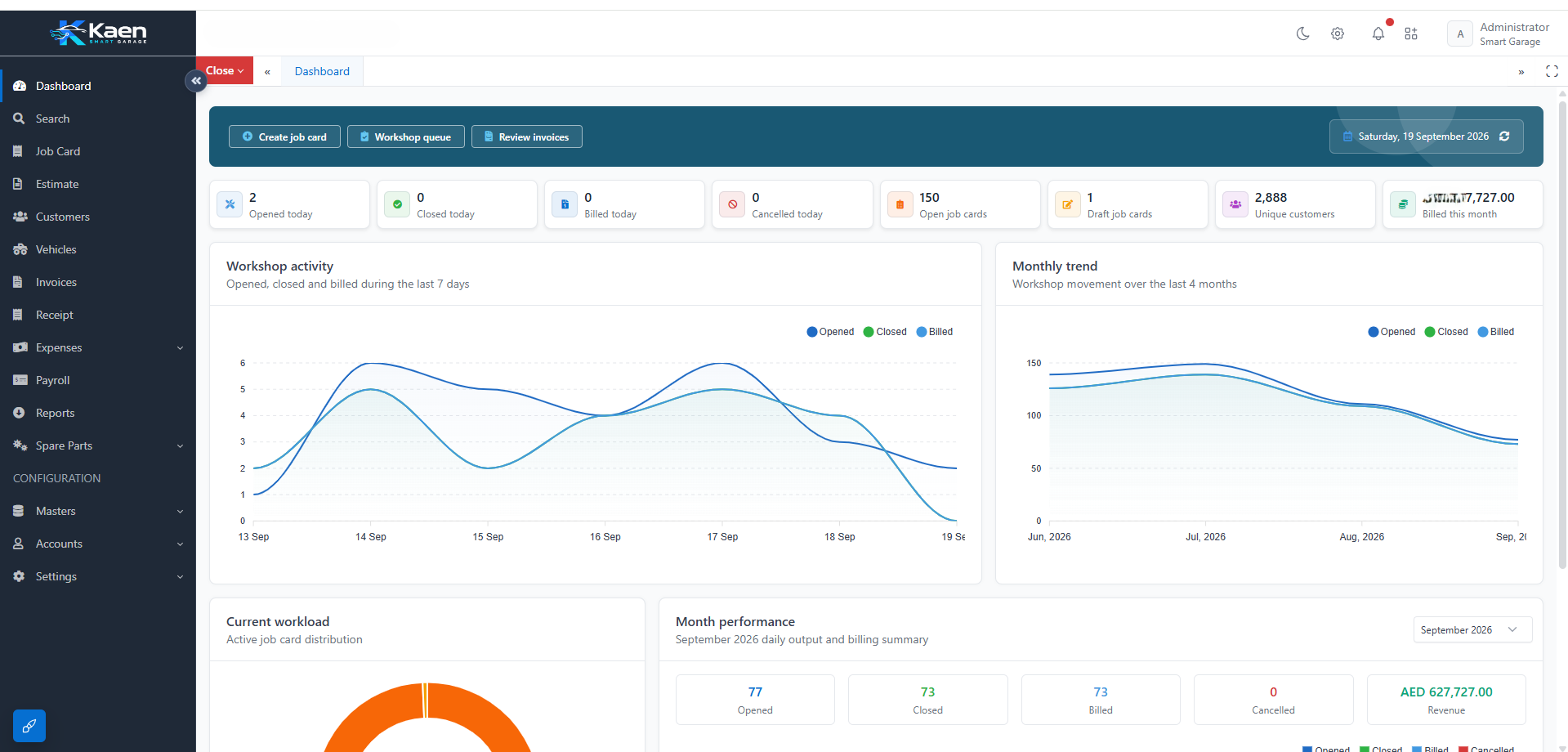1568x752 pixels.
Task: Toggle fullscreen view icon
Action: click(x=1552, y=72)
